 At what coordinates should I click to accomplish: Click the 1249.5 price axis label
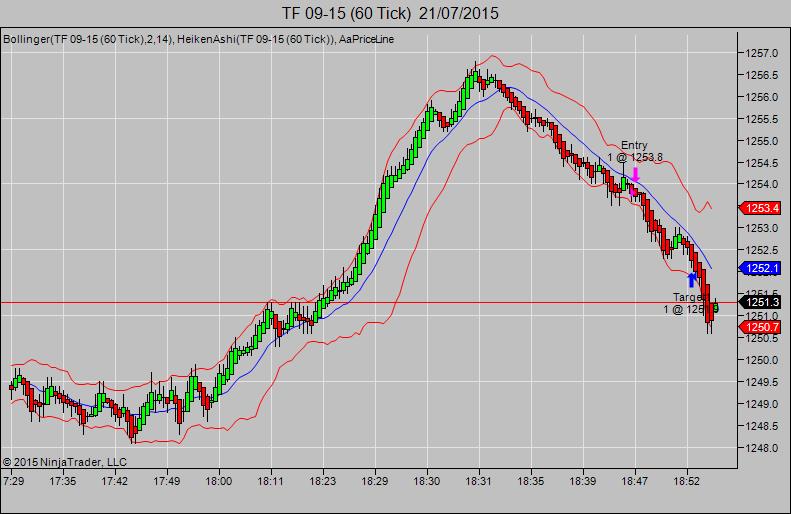tap(762, 382)
